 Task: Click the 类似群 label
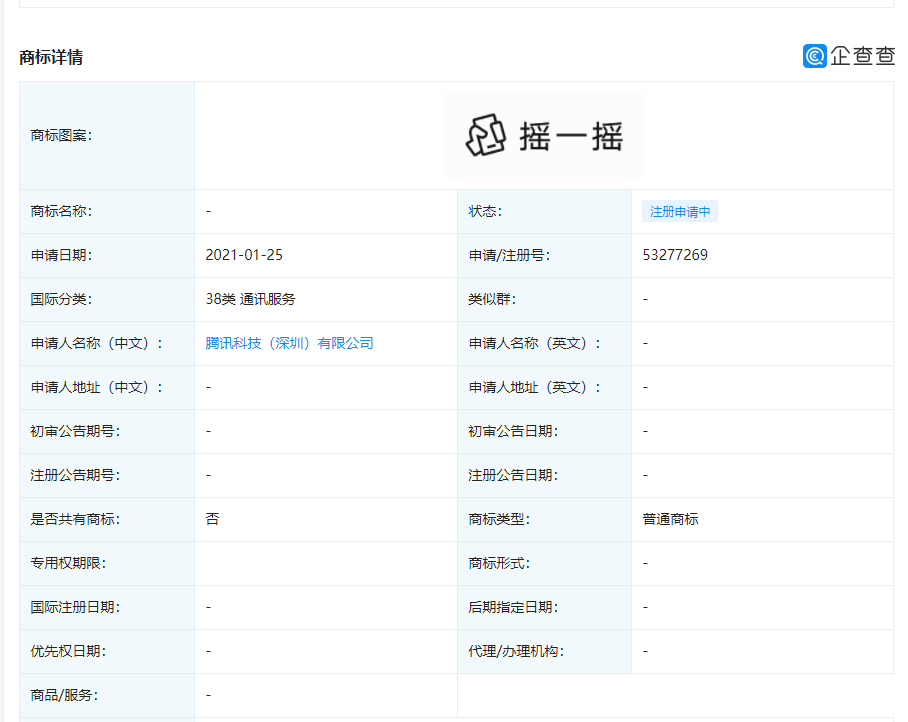492,299
